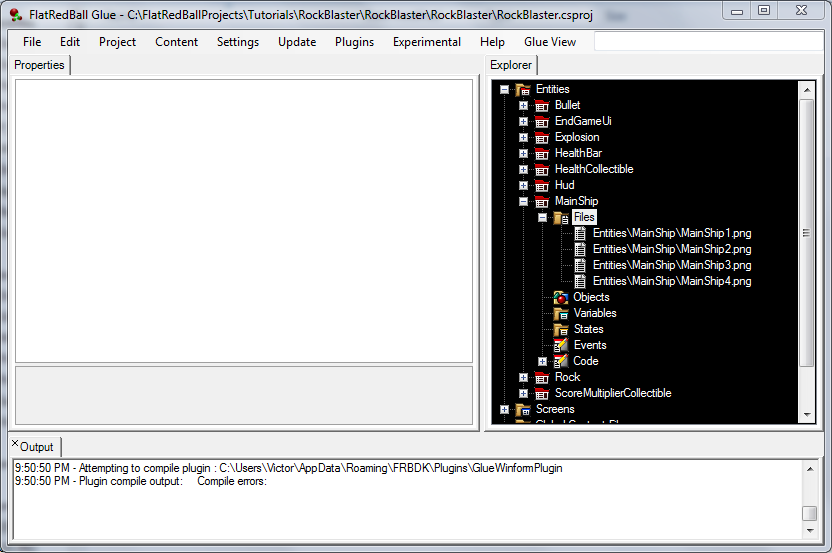Select the Properties tab

pyautogui.click(x=39, y=65)
